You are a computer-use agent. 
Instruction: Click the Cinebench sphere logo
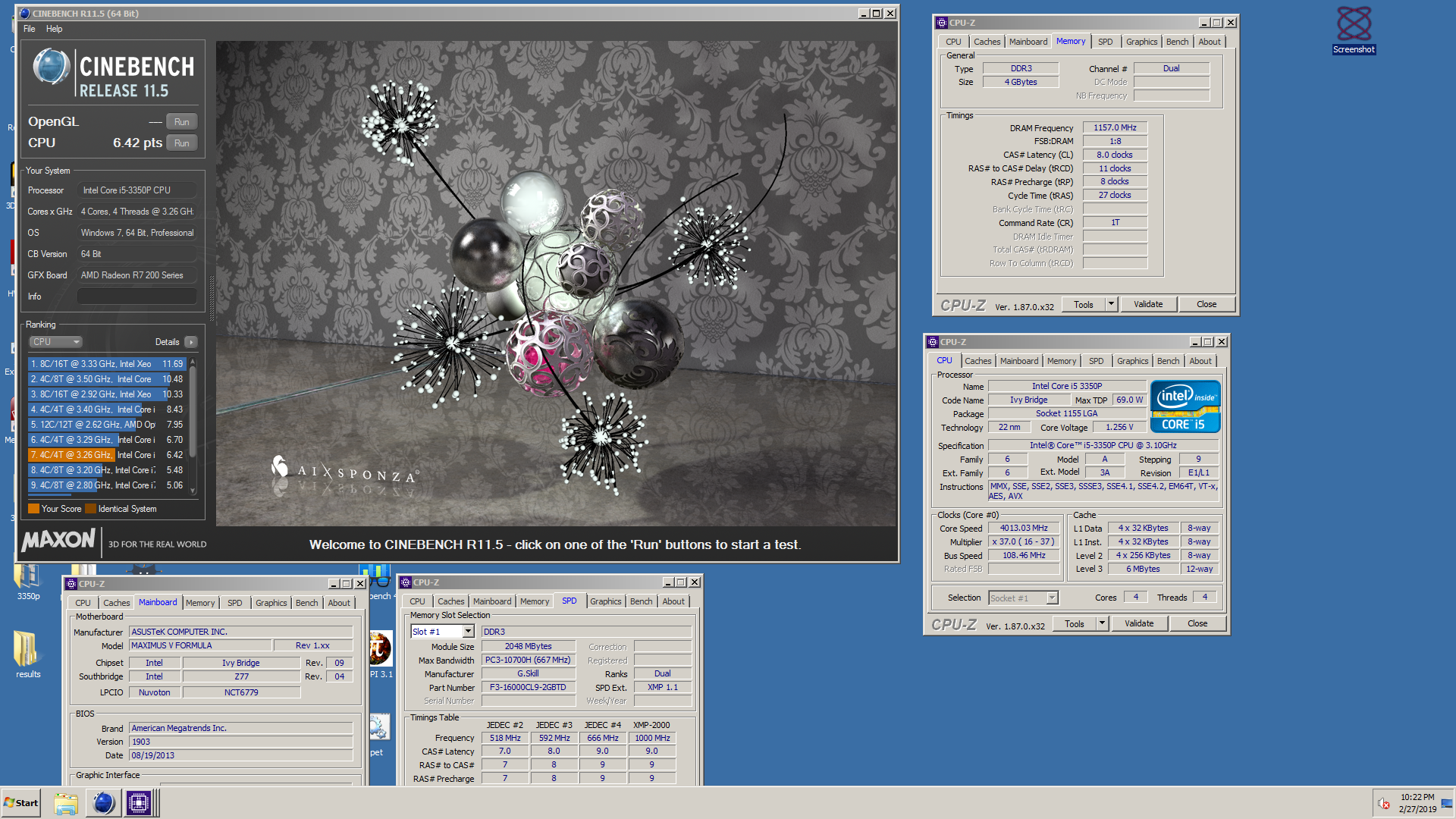[52, 66]
